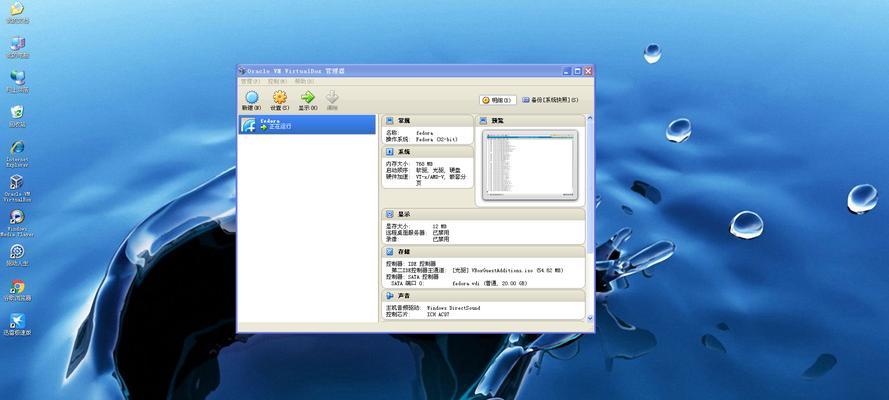The image size is (889, 400).
Task: Open Settings (设置) gear toolbar icon
Action: point(280,97)
